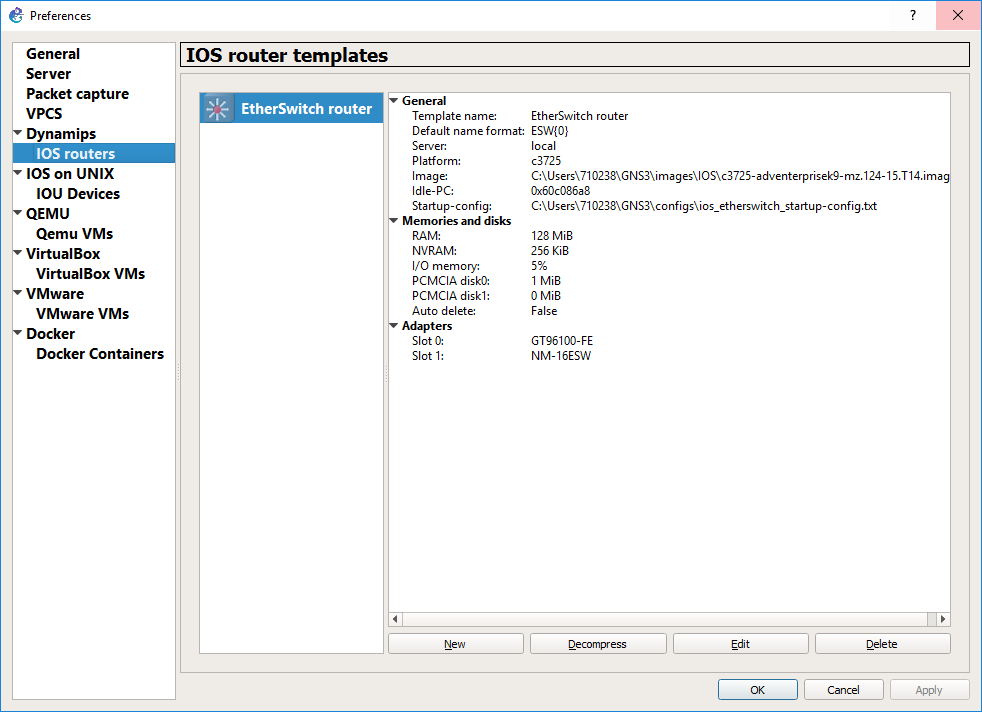The height and width of the screenshot is (712, 982).
Task: Select VMware VMs in sidebar
Action: pyautogui.click(x=82, y=314)
